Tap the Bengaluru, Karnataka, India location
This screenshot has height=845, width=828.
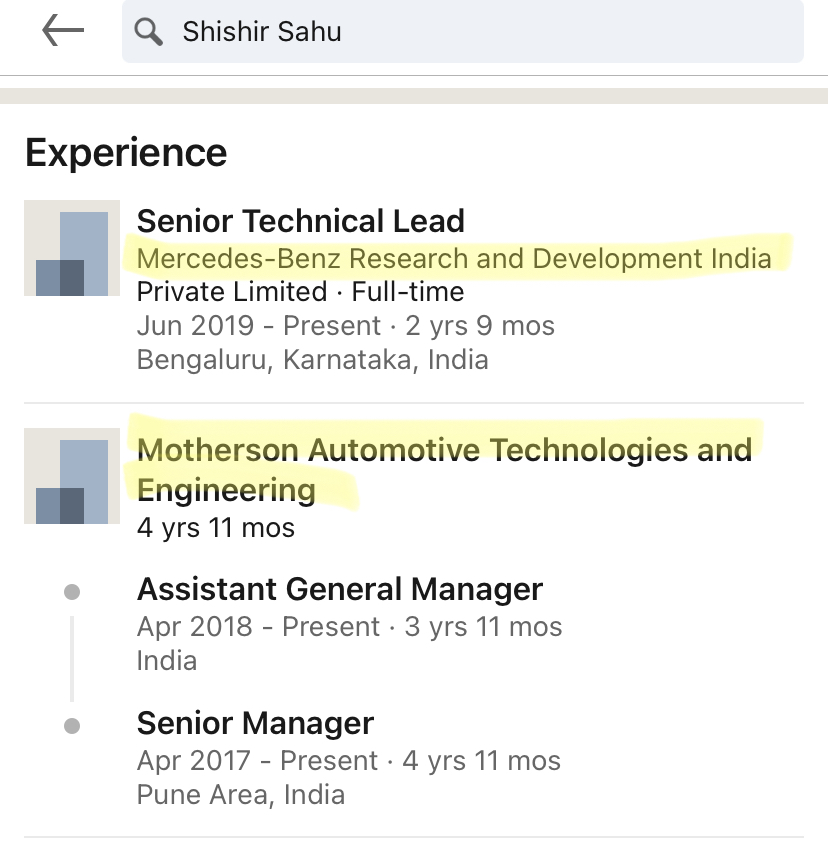coord(312,359)
